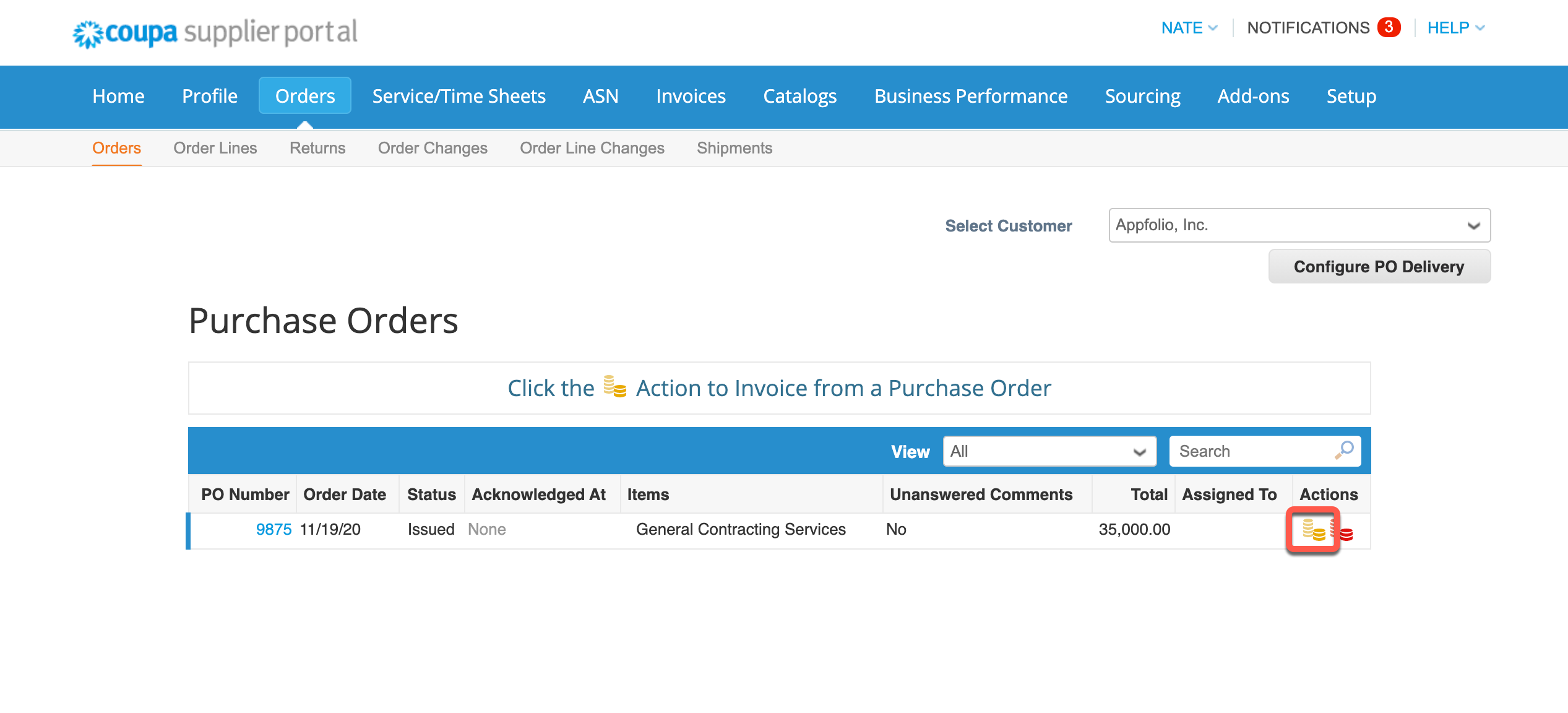Click the red coins icon to create credit note
Viewport: 1568px width, 713px height.
(x=1347, y=530)
